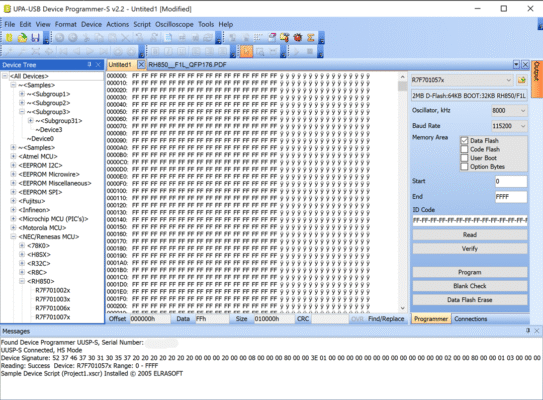Expand the Atmel MCU node
Viewport: 543px width, 400px height.
coord(13,156)
